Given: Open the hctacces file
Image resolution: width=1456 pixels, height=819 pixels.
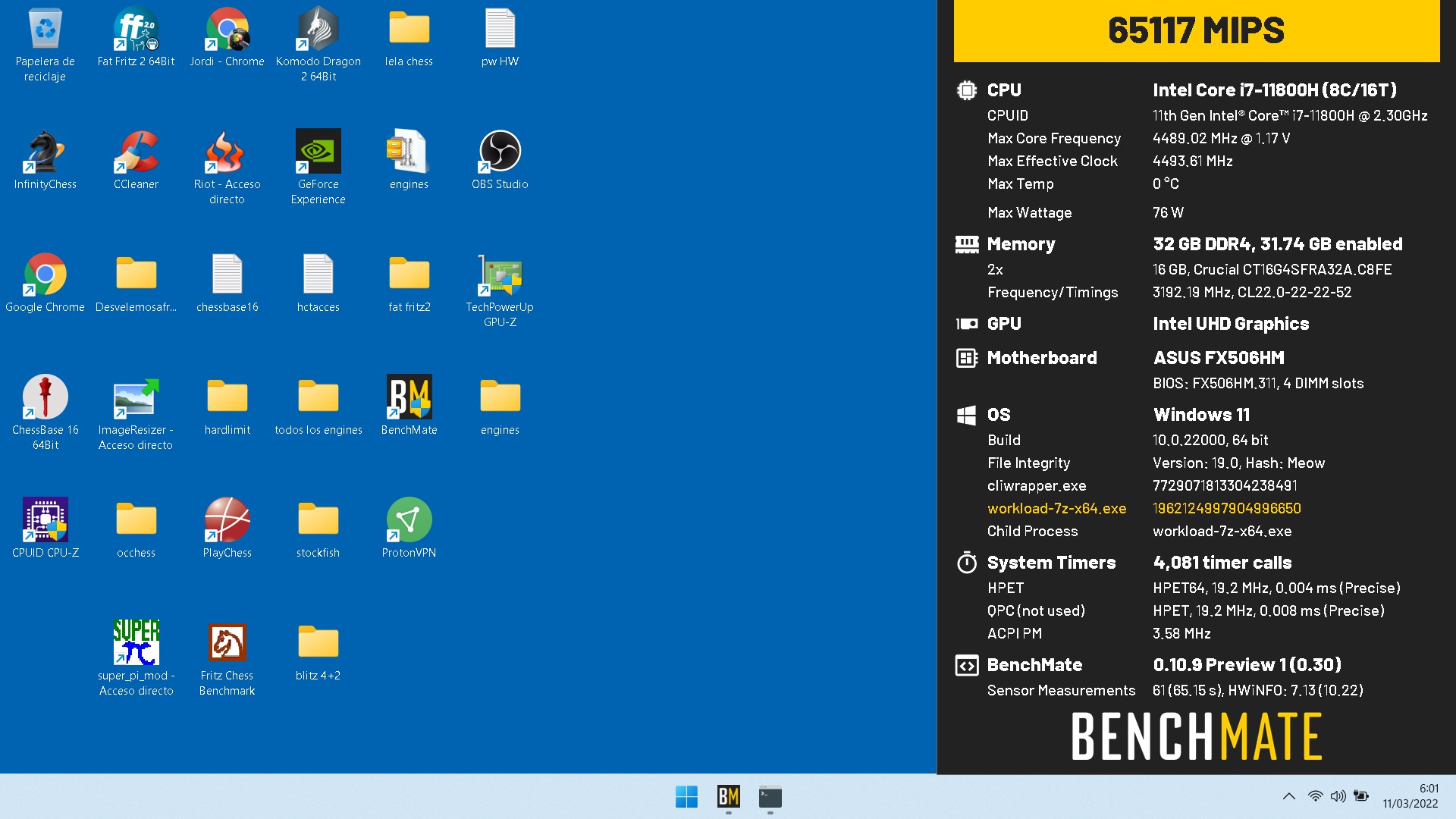Looking at the screenshot, I should (318, 282).
